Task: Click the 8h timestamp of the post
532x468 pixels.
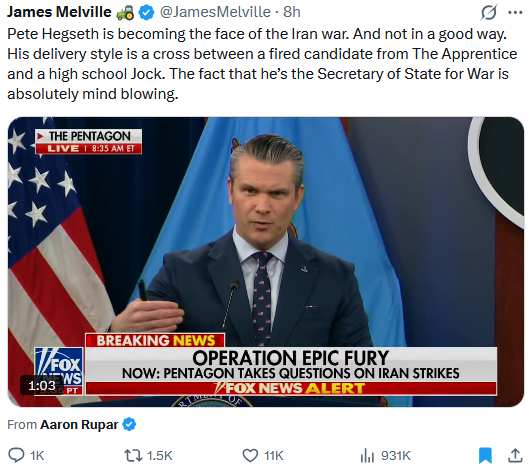Action: tap(292, 12)
